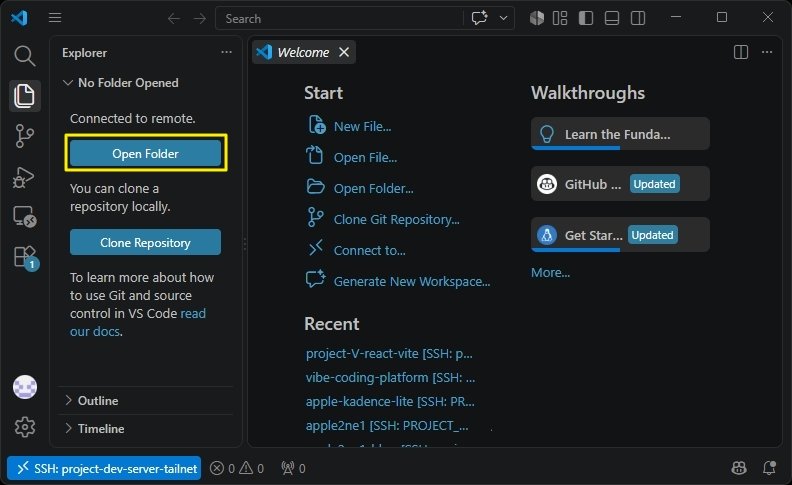
Task: Open recent vibe-coding-platform
Action: (x=390, y=377)
